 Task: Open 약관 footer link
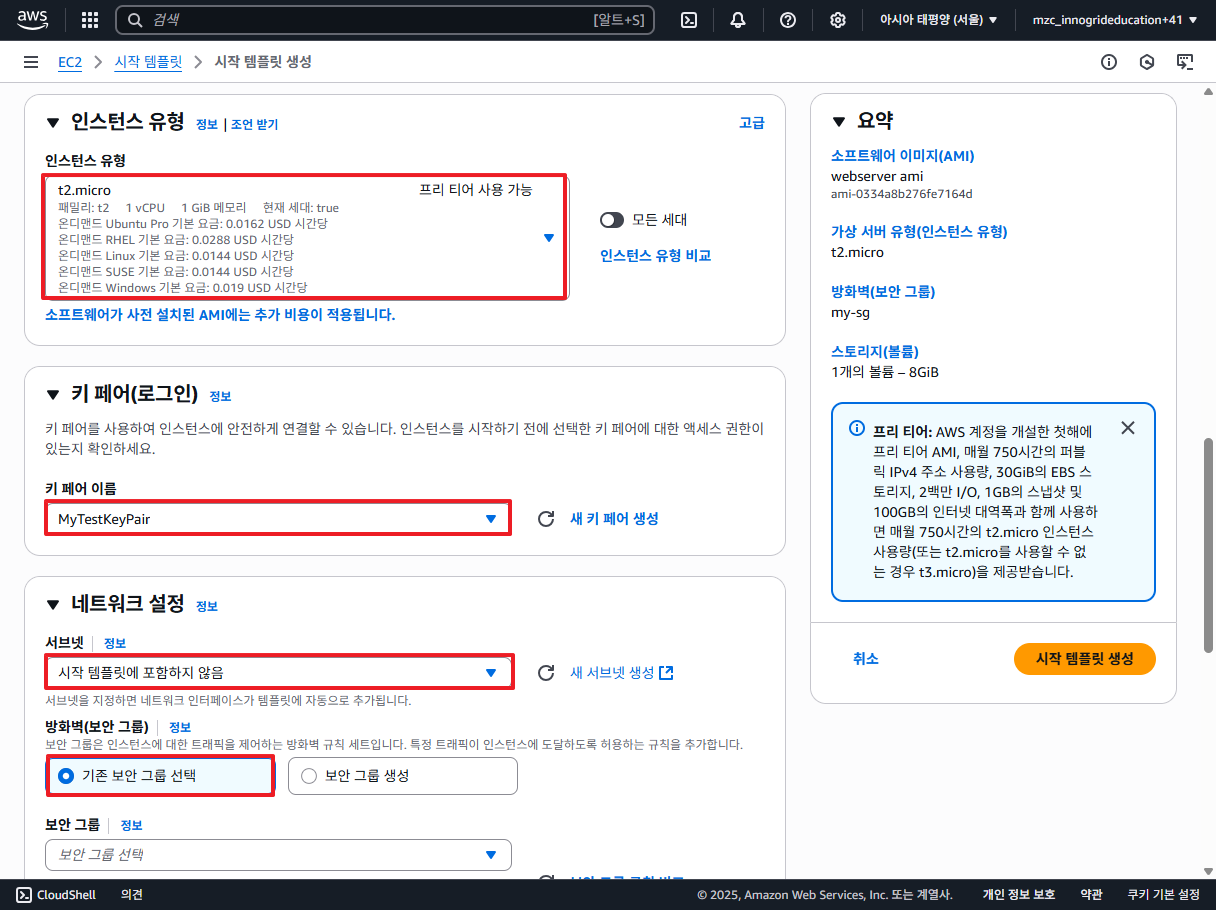[x=1091, y=895]
